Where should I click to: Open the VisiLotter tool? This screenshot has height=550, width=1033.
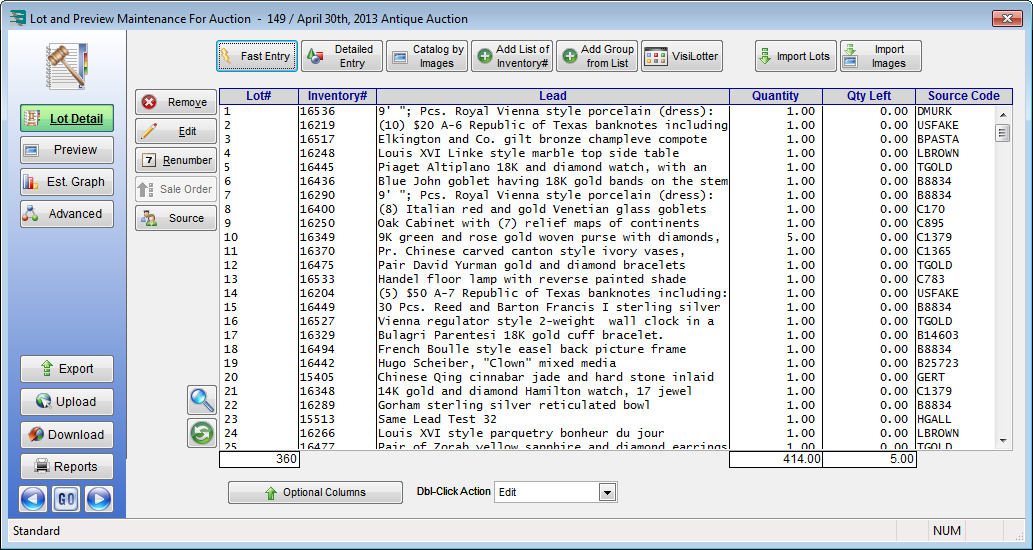click(682, 56)
